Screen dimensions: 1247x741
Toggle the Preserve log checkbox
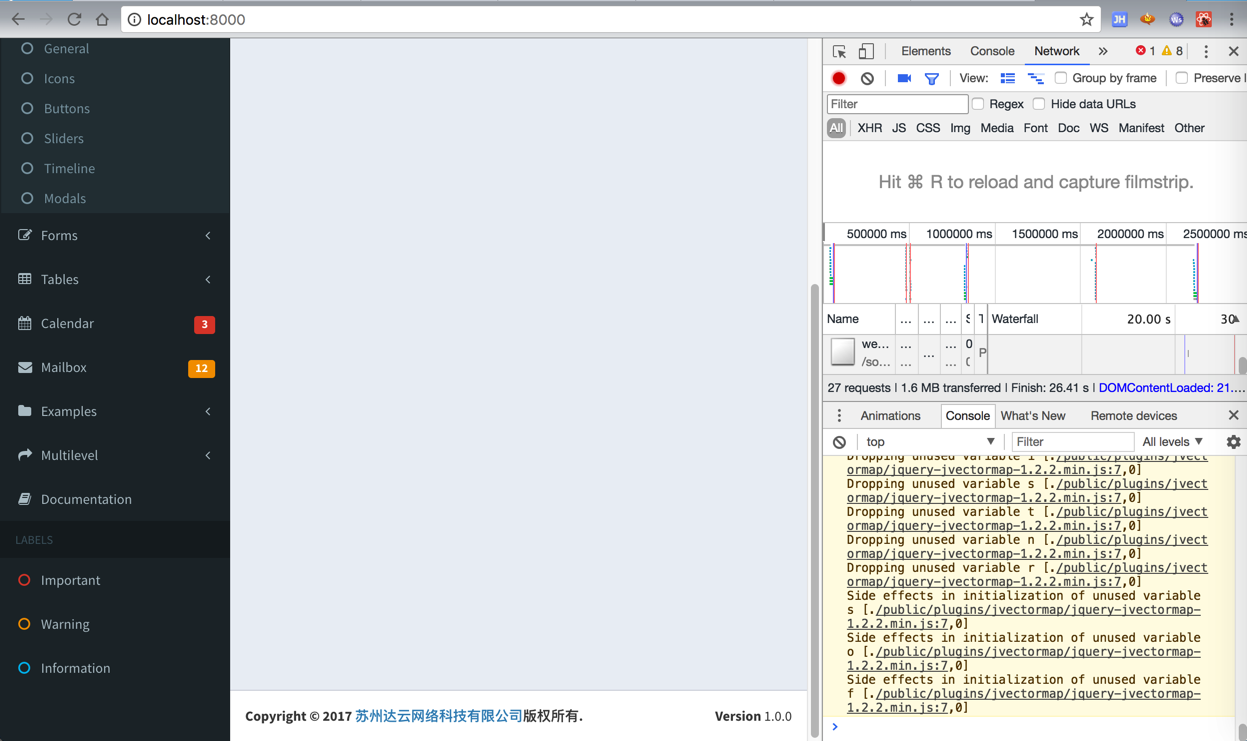point(1181,78)
